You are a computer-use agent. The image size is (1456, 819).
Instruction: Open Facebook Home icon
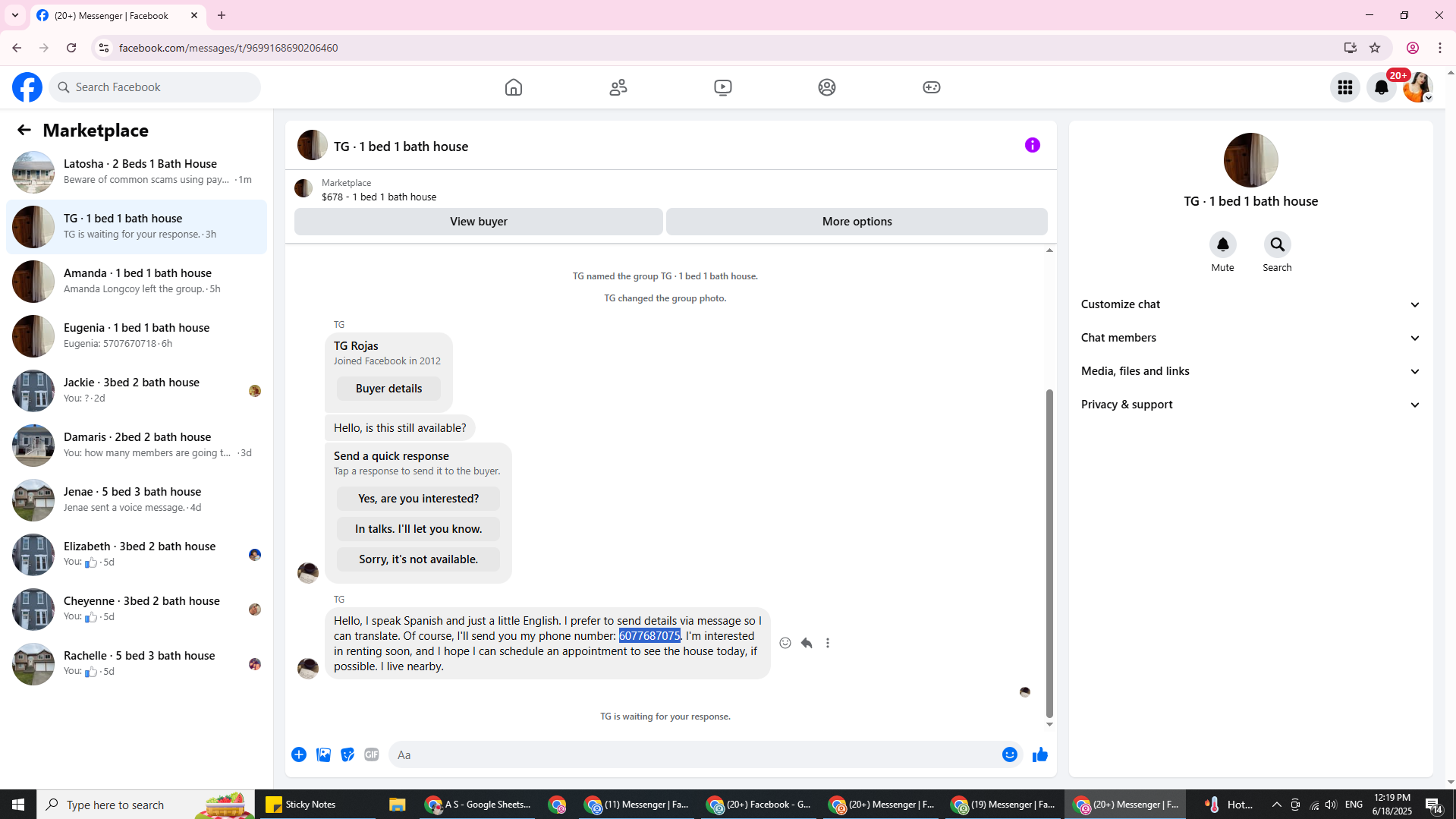[514, 87]
